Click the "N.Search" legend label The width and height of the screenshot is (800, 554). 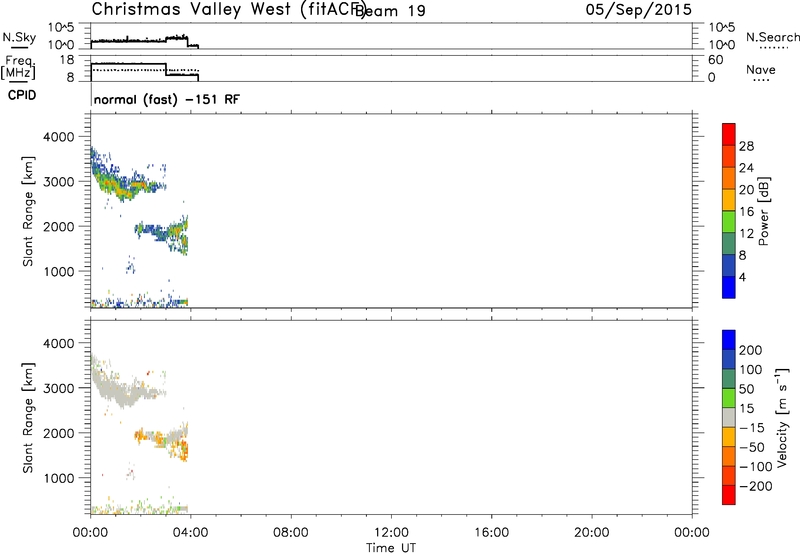click(x=773, y=37)
